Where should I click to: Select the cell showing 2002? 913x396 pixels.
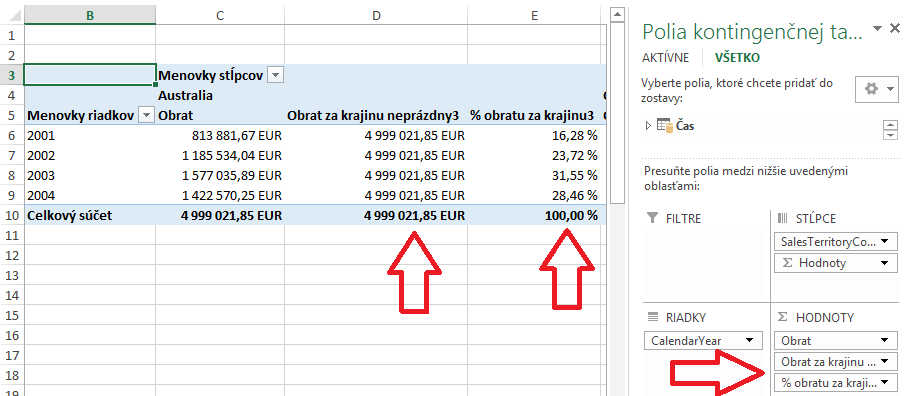[90, 155]
